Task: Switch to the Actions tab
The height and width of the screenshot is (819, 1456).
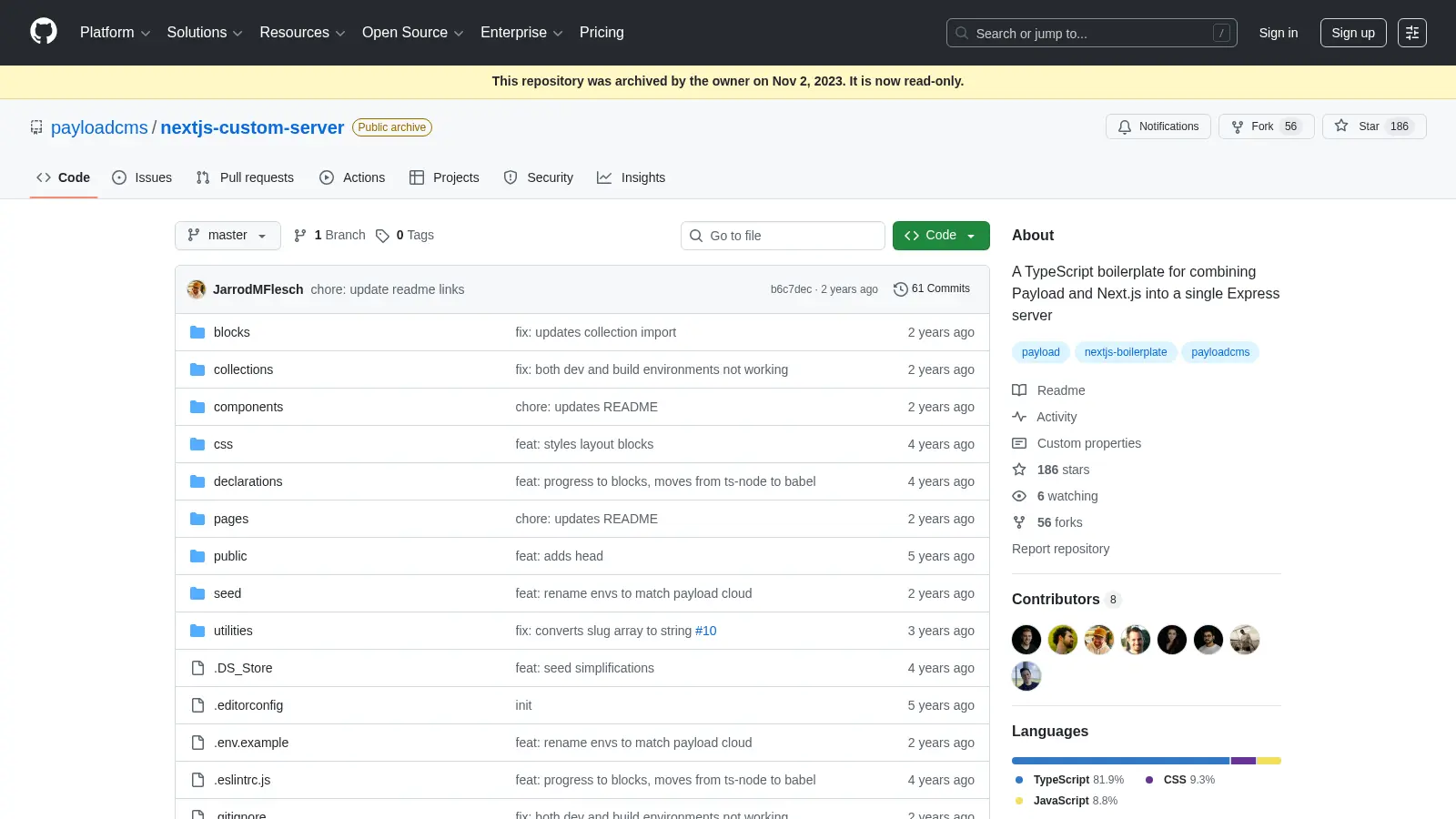Action: point(352,177)
